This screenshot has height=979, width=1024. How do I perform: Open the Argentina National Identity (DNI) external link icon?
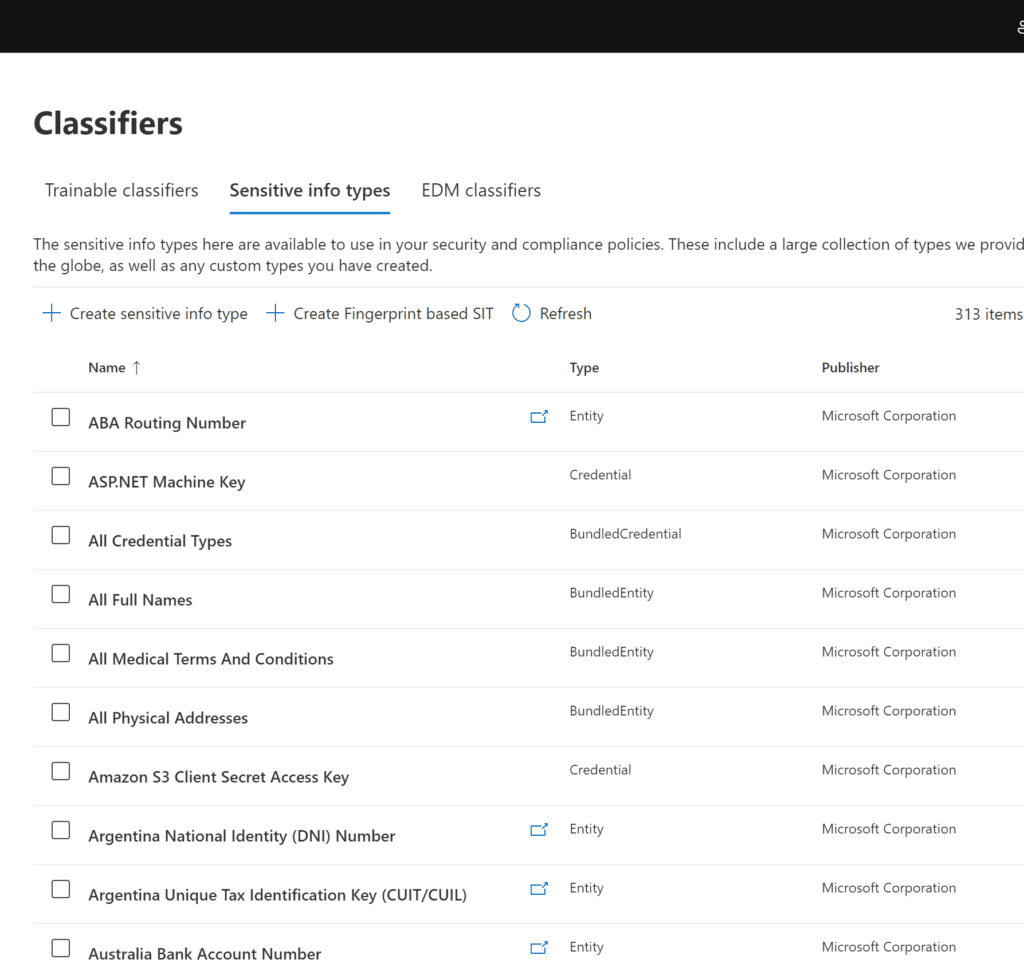click(539, 829)
